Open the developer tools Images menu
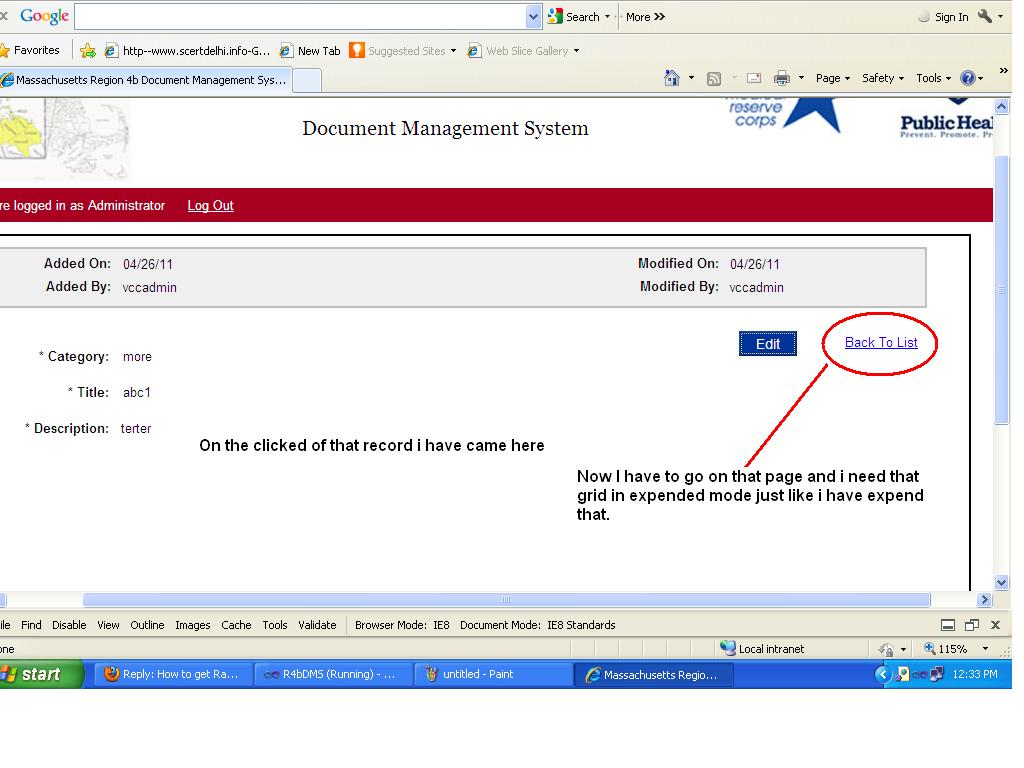The width and height of the screenshot is (1024, 768). [x=193, y=625]
